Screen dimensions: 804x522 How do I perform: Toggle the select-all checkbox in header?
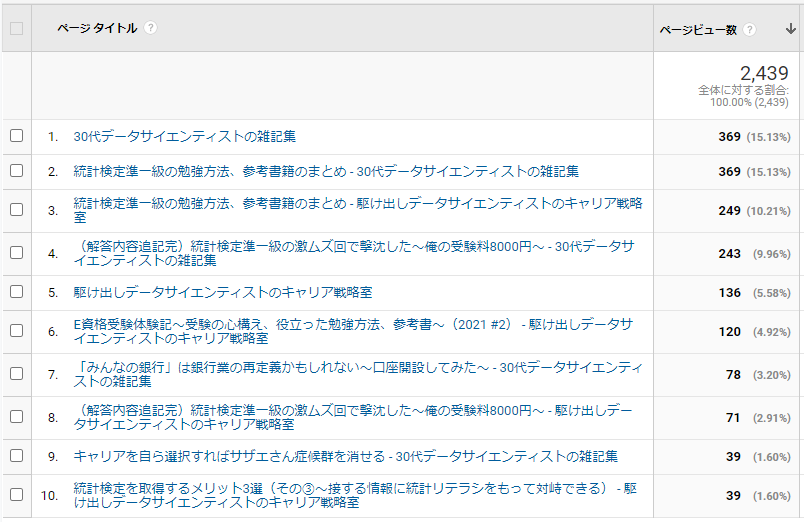pyautogui.click(x=16, y=29)
